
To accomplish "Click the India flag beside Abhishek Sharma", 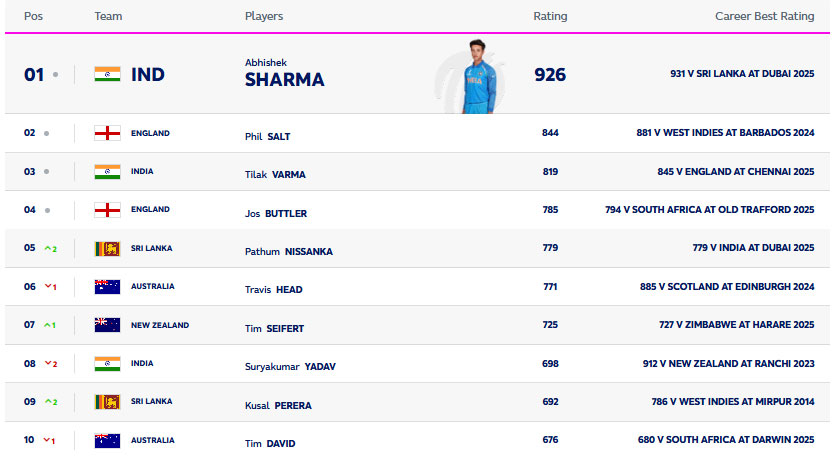I will click(x=107, y=74).
